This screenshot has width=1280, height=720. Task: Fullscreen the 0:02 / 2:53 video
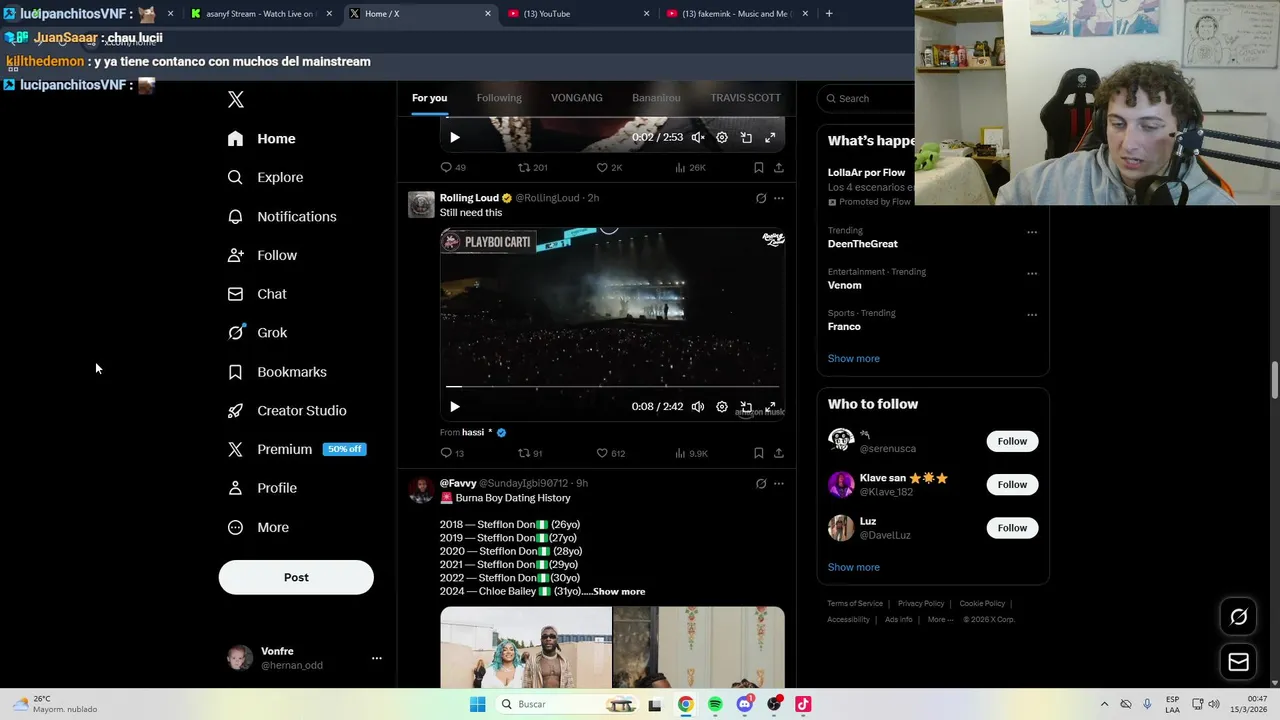770,138
